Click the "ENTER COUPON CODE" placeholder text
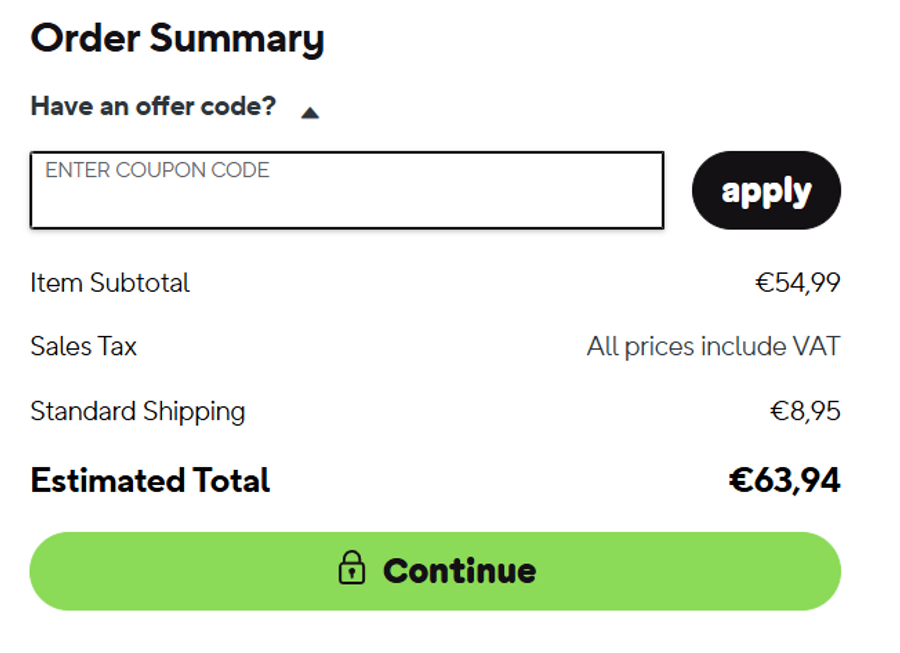The image size is (900, 653). point(157,170)
